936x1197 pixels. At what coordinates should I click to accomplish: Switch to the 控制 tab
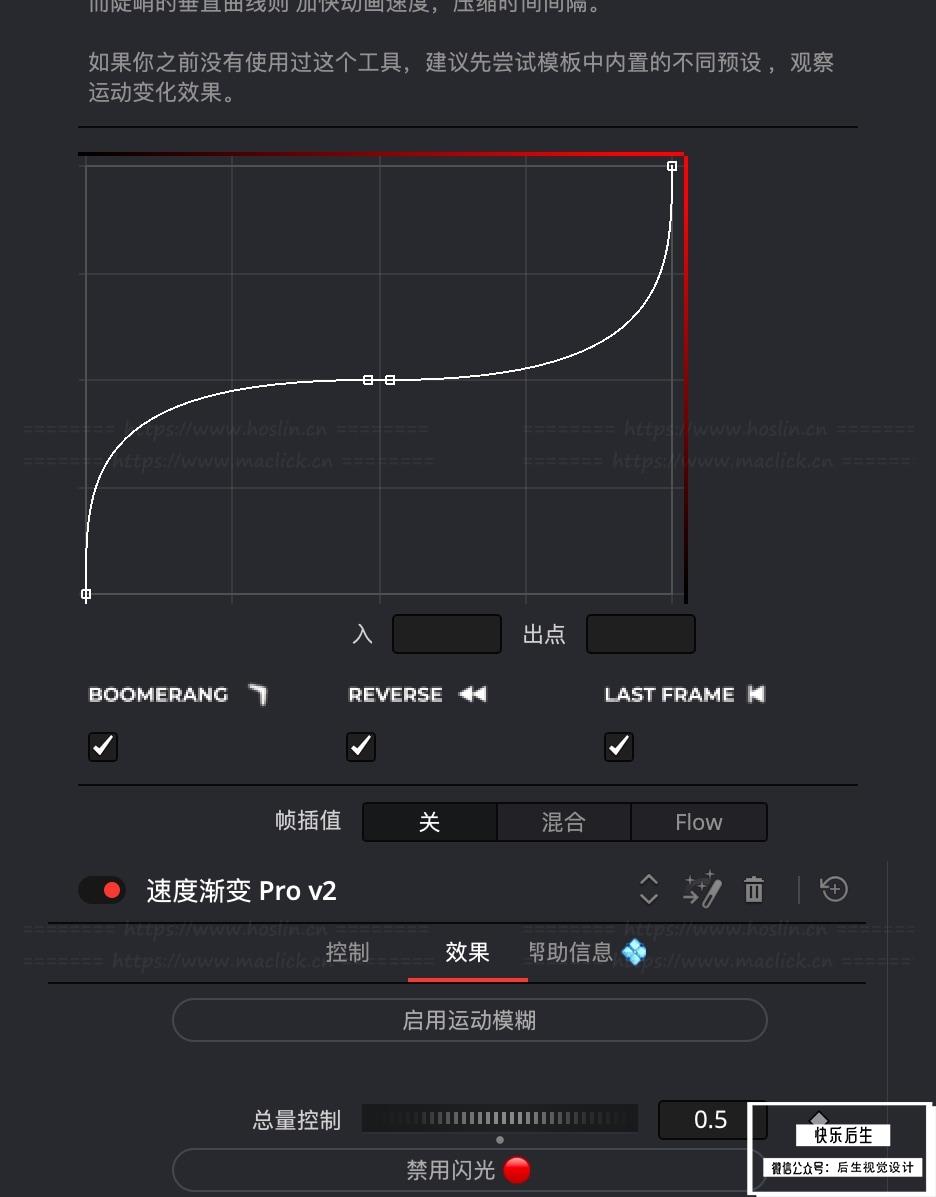click(x=347, y=953)
